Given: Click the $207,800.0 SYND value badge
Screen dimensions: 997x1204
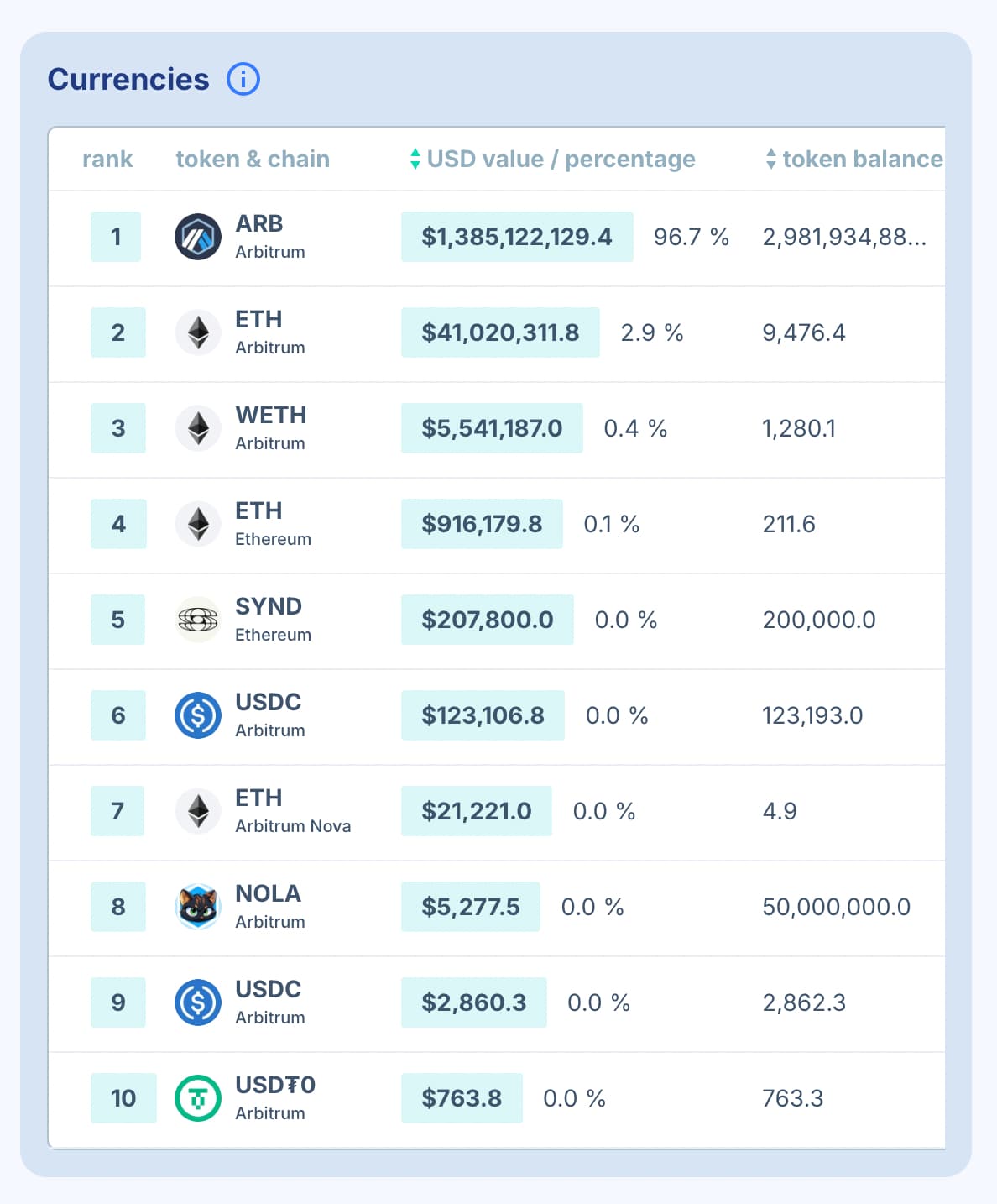Looking at the screenshot, I should (x=487, y=620).
